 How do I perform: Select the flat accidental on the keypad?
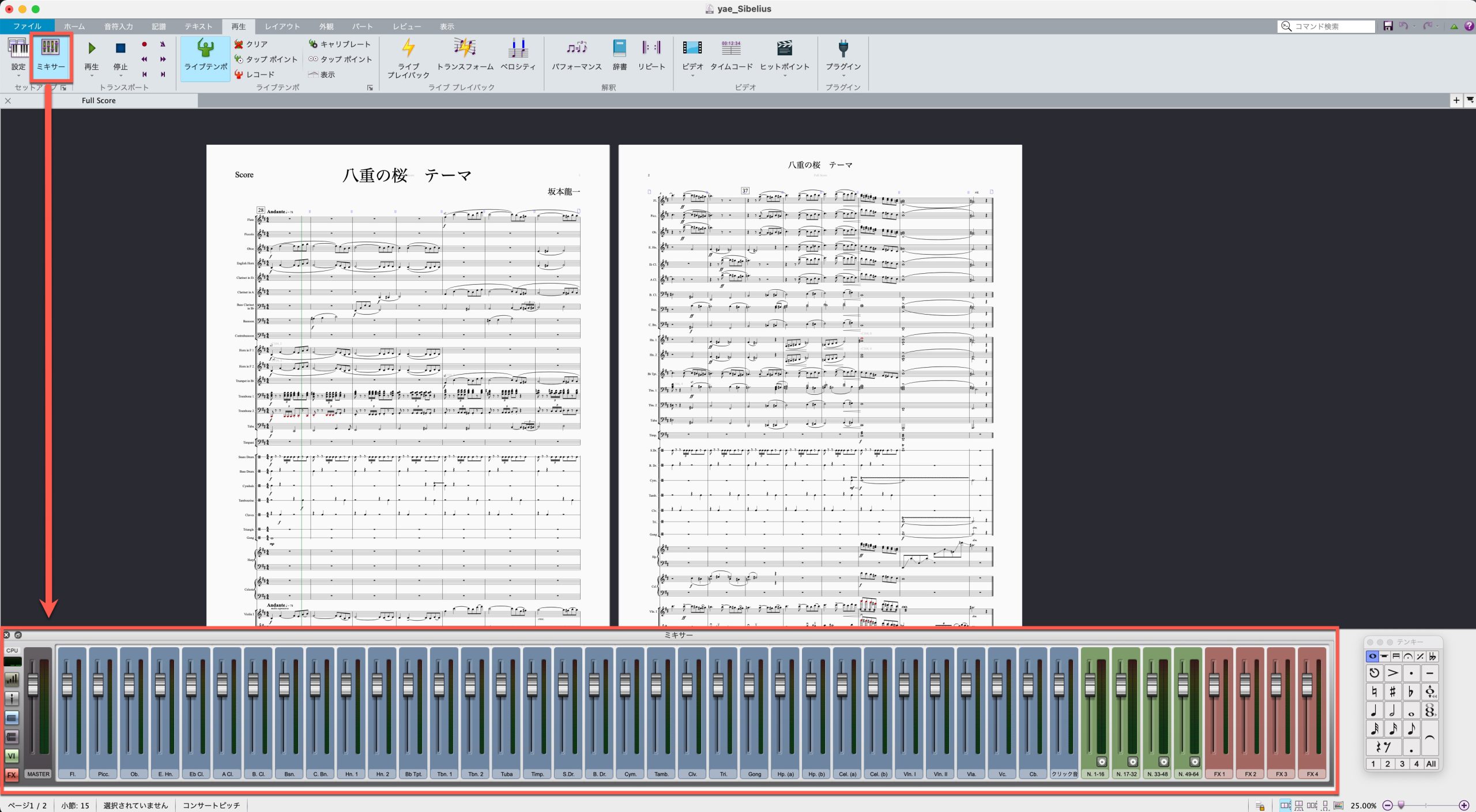tap(1411, 692)
